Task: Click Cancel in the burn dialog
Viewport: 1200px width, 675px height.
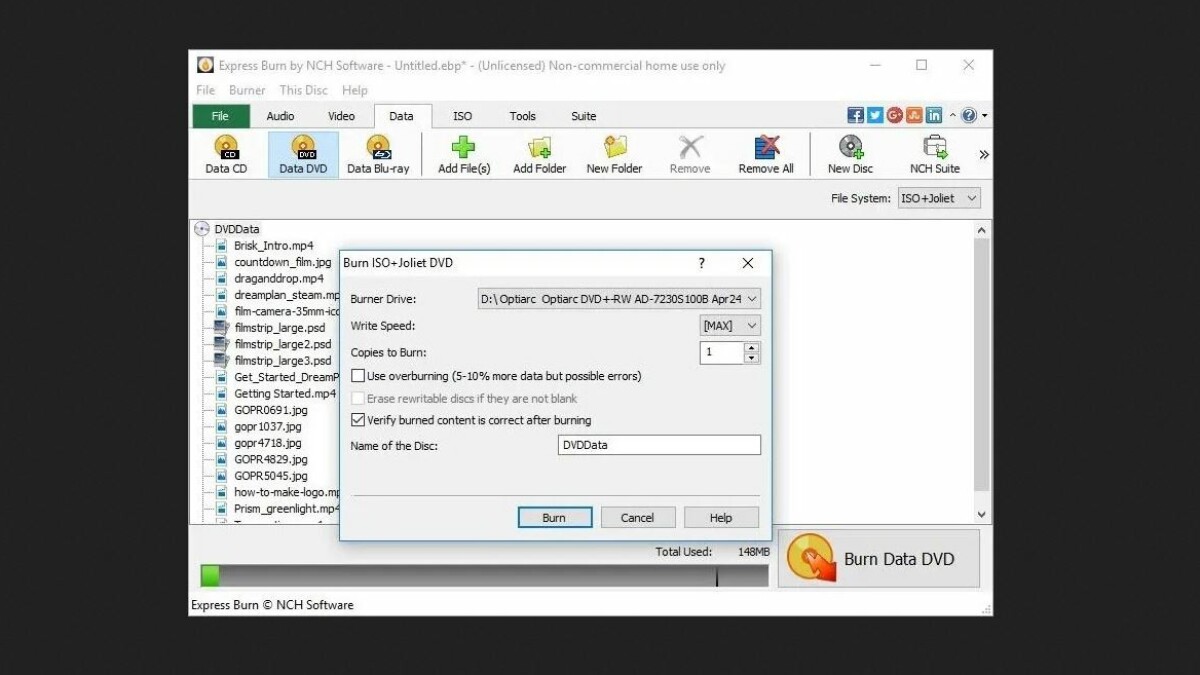Action: click(637, 518)
